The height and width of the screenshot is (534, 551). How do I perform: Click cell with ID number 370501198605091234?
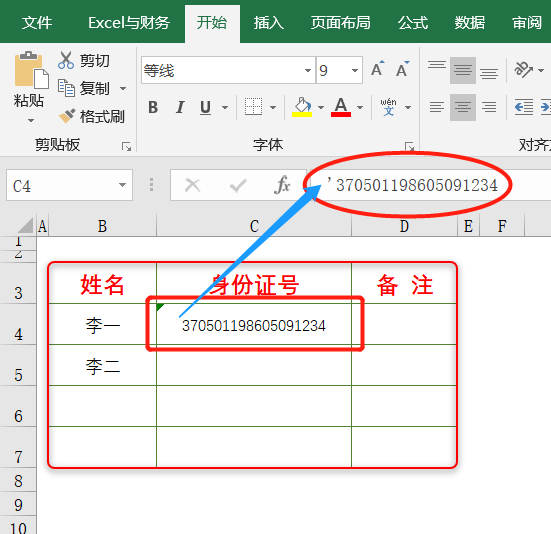[x=254, y=324]
